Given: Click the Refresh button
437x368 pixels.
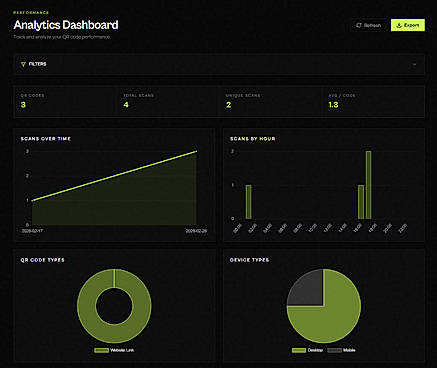Looking at the screenshot, I should point(369,25).
